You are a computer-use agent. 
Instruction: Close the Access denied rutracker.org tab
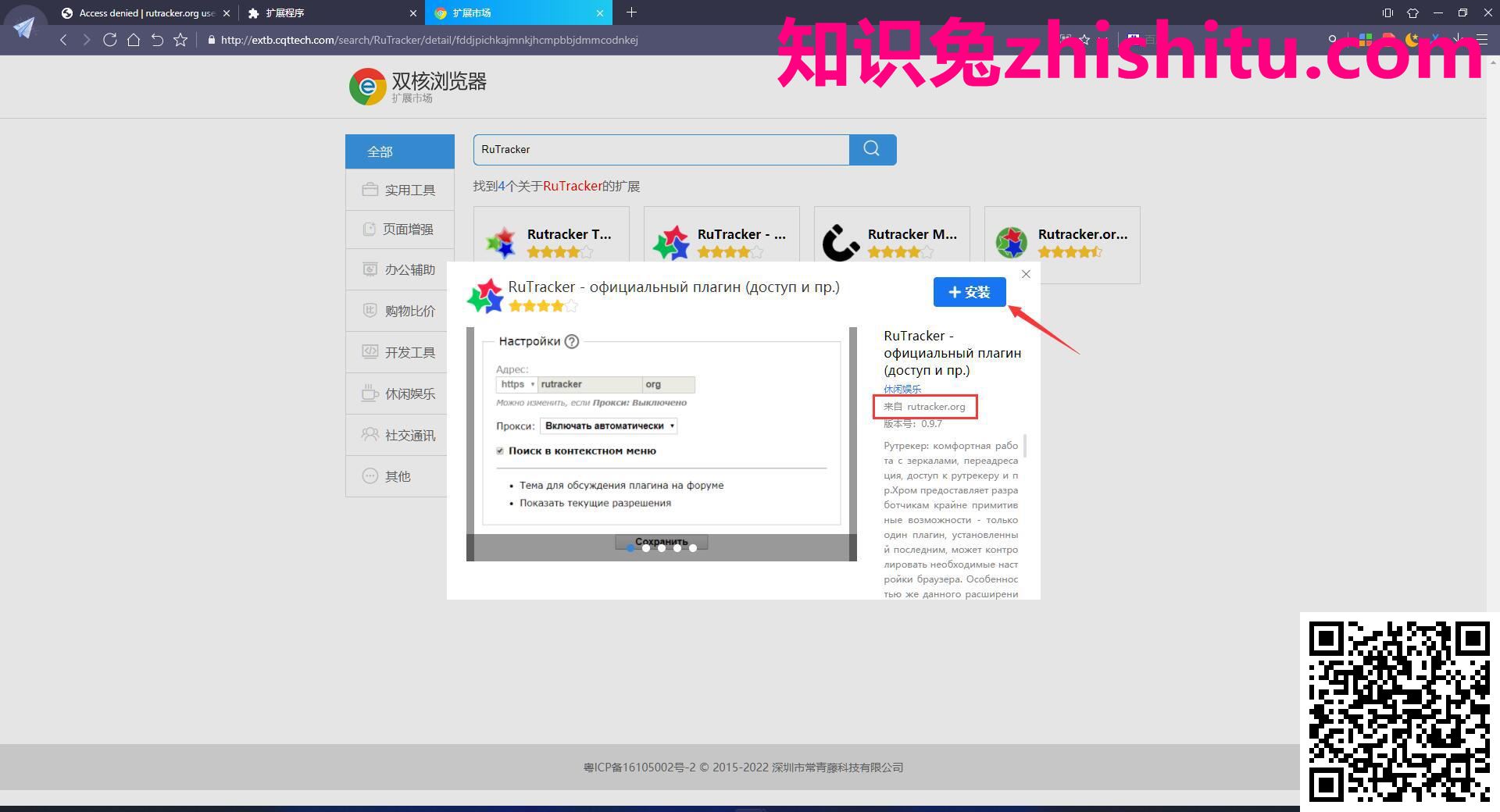pyautogui.click(x=227, y=13)
